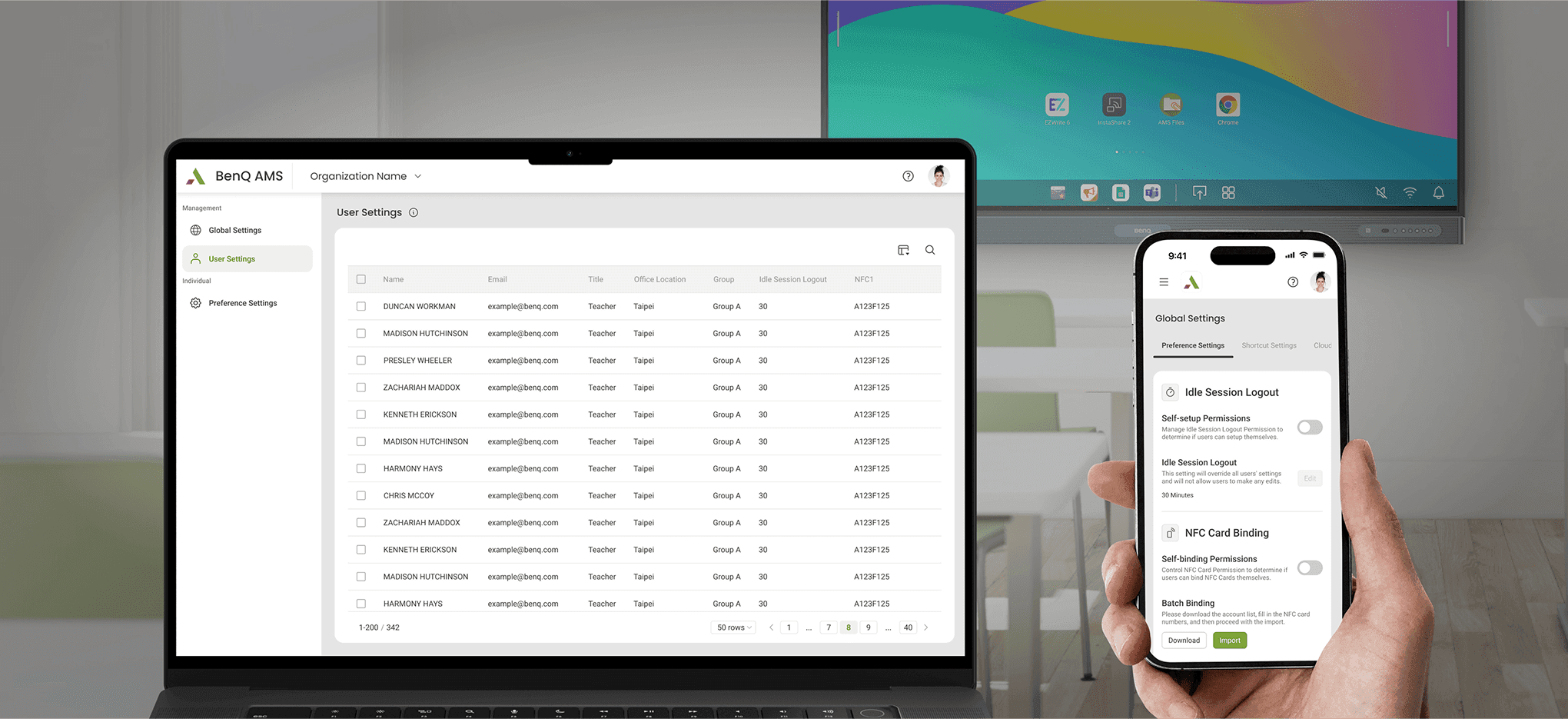Image resolution: width=1568 pixels, height=719 pixels.
Task: Open the 50 rows per page dropdown
Action: pos(732,627)
